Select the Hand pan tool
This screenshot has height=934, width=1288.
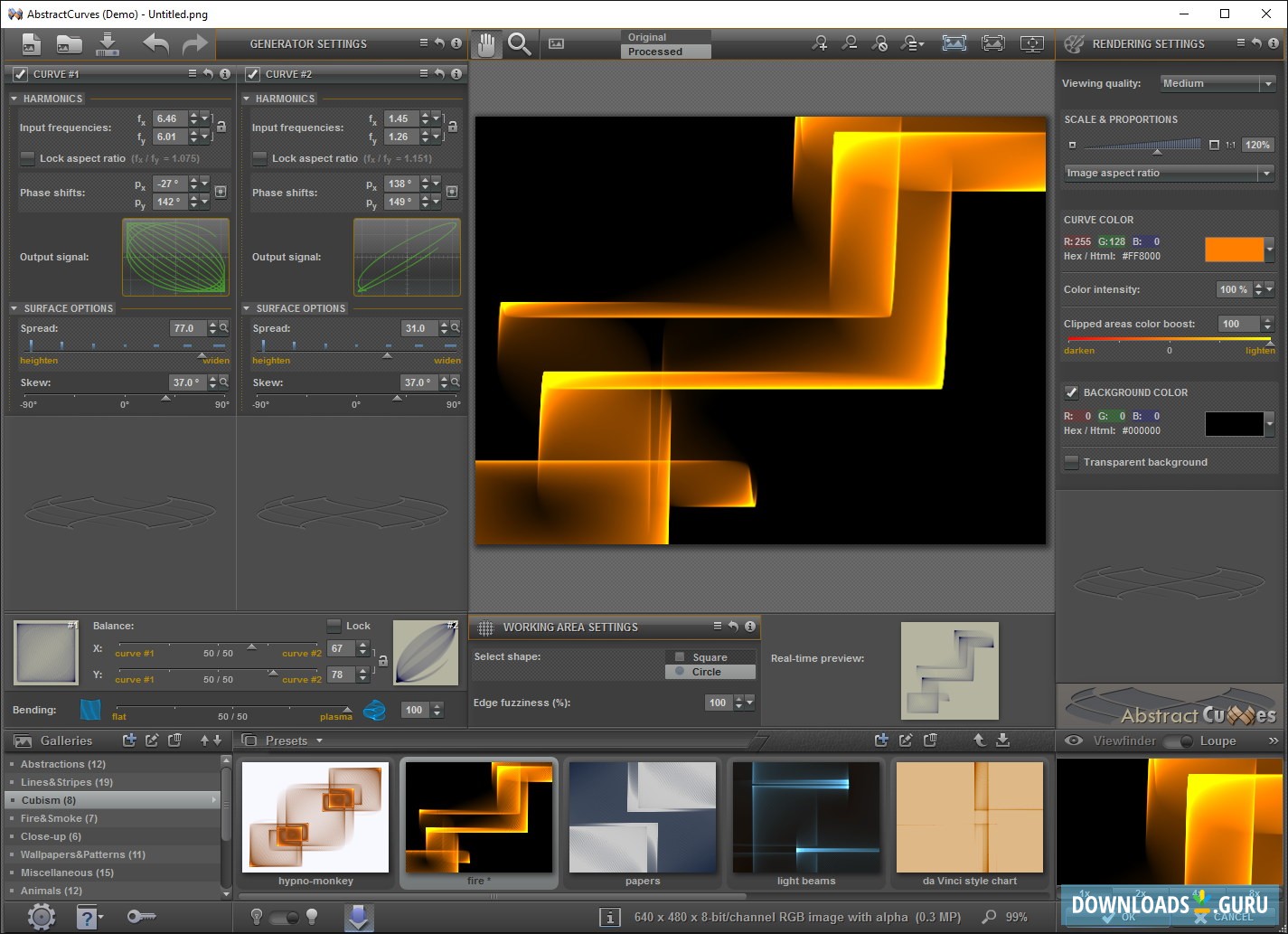[486, 43]
